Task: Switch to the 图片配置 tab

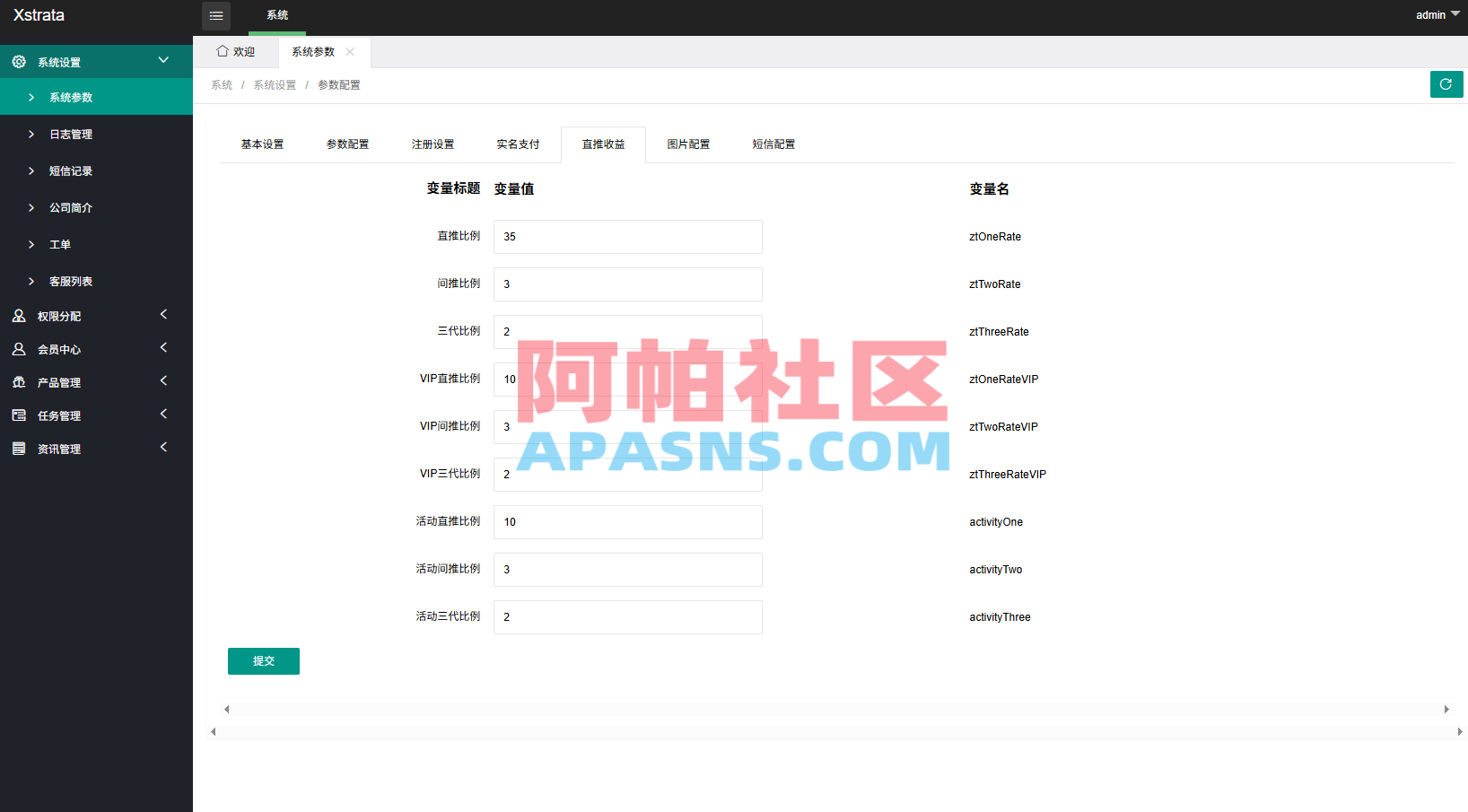Action: click(x=688, y=144)
